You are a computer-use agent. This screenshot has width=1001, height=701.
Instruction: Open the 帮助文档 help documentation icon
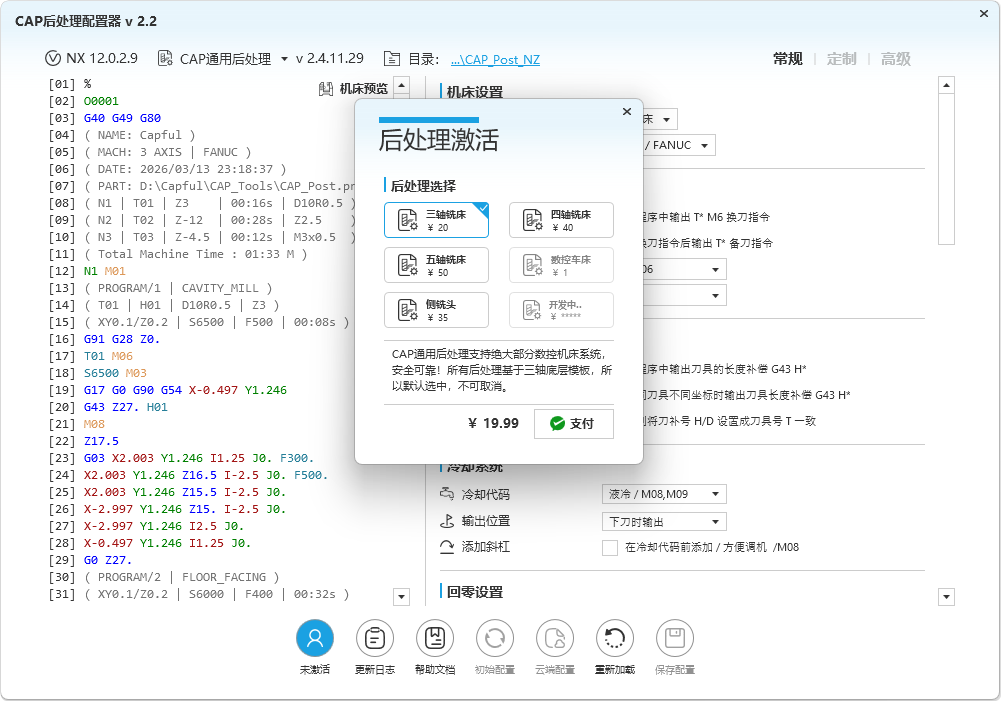click(x=434, y=637)
